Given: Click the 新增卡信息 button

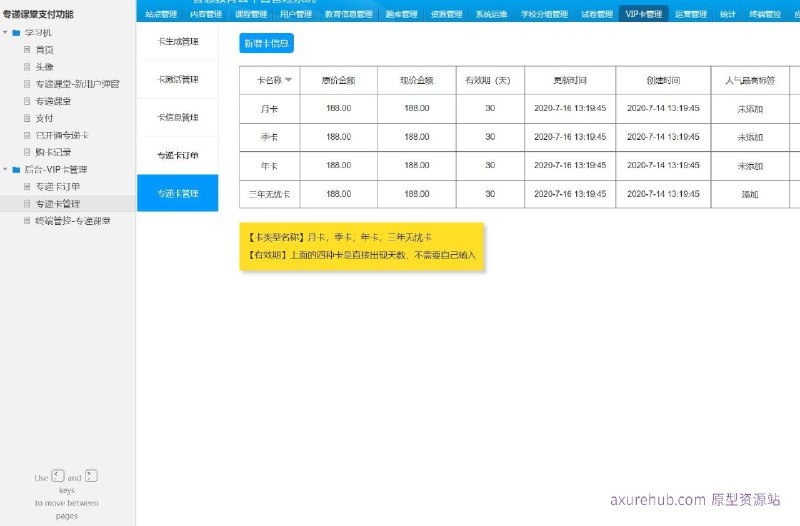Looking at the screenshot, I should (266, 43).
